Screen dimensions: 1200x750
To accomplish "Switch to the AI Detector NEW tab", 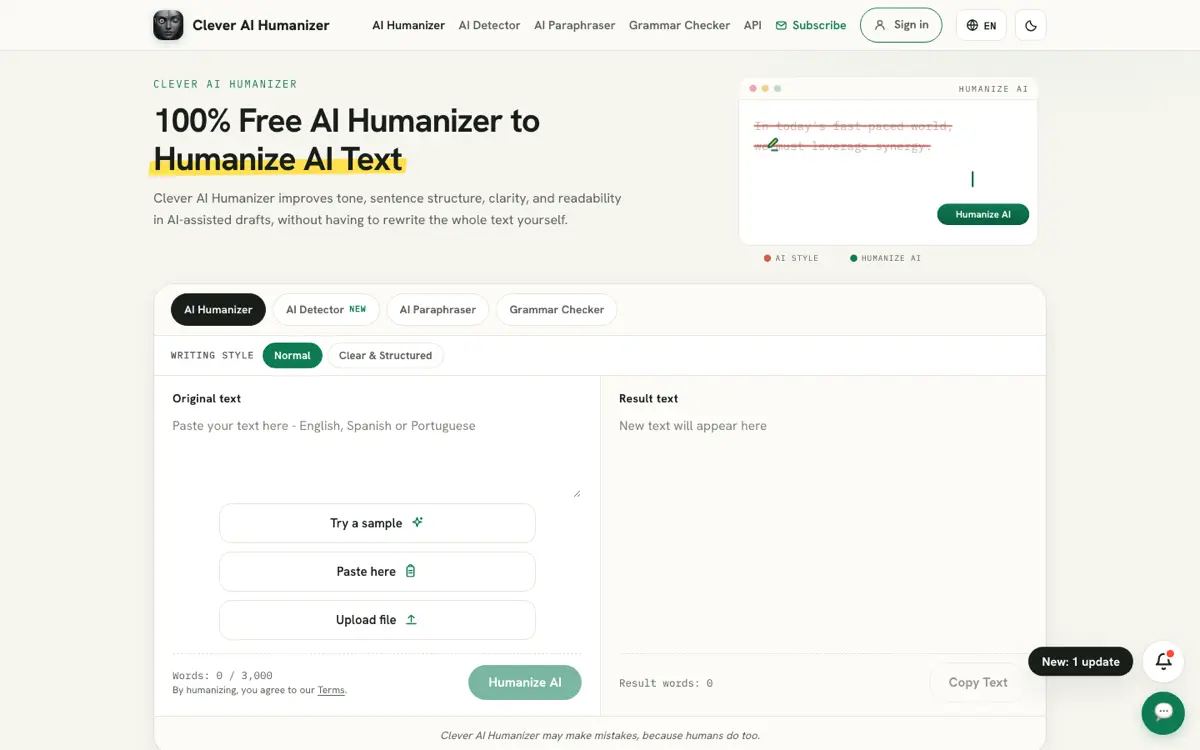I will pyautogui.click(x=326, y=309).
